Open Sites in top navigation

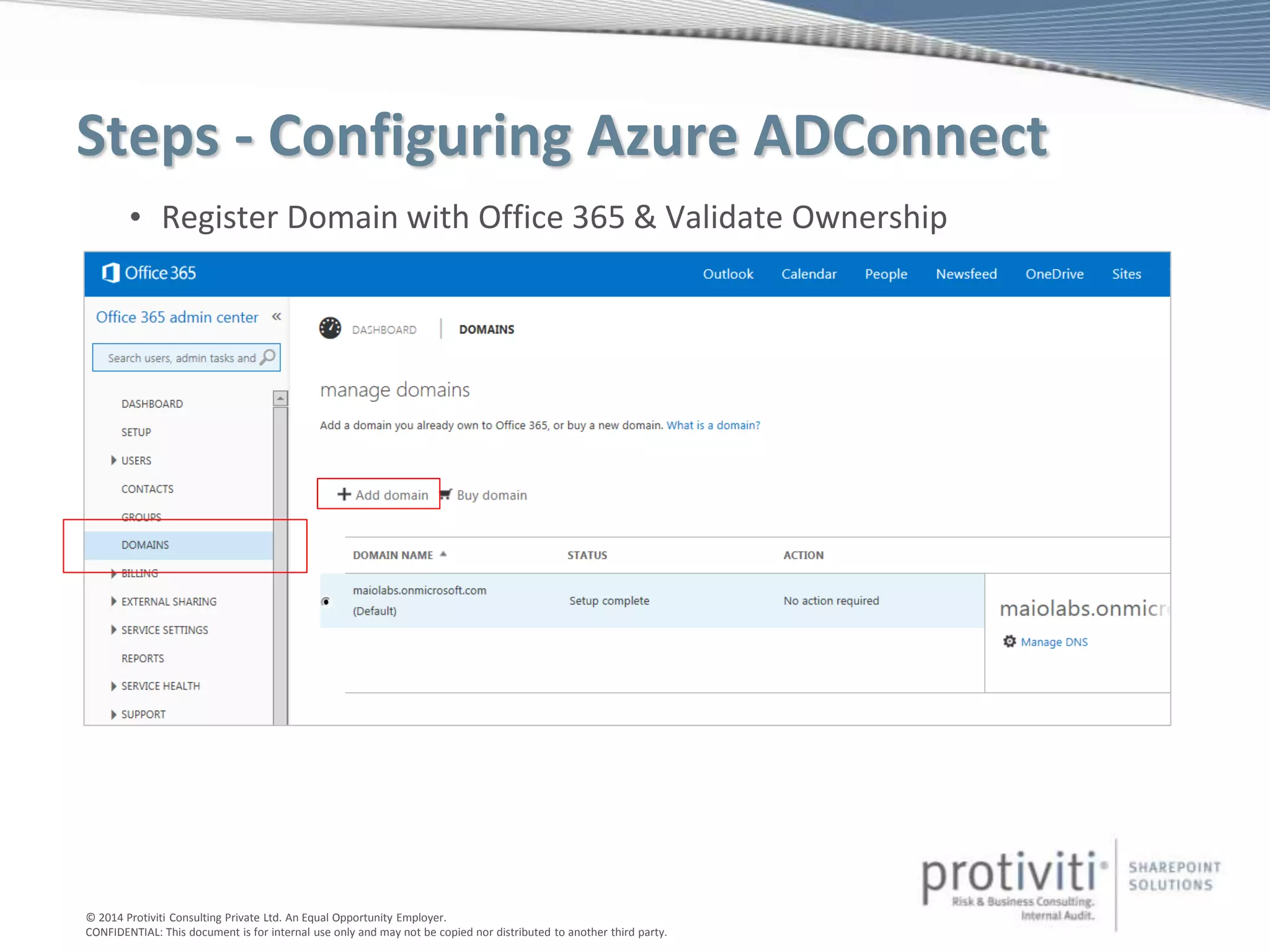pos(1126,274)
